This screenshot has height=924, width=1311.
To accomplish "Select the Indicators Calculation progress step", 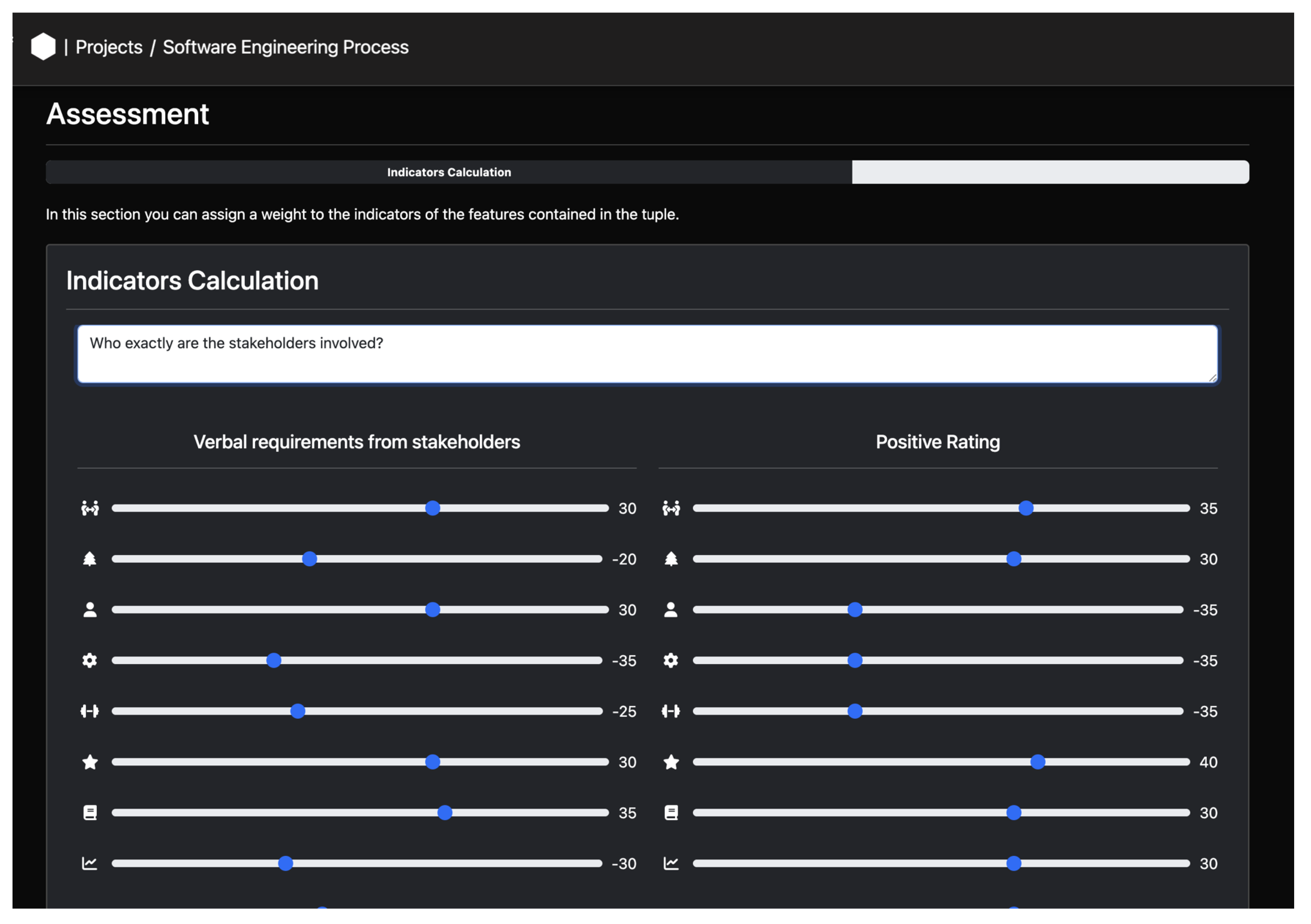I will (x=449, y=172).
